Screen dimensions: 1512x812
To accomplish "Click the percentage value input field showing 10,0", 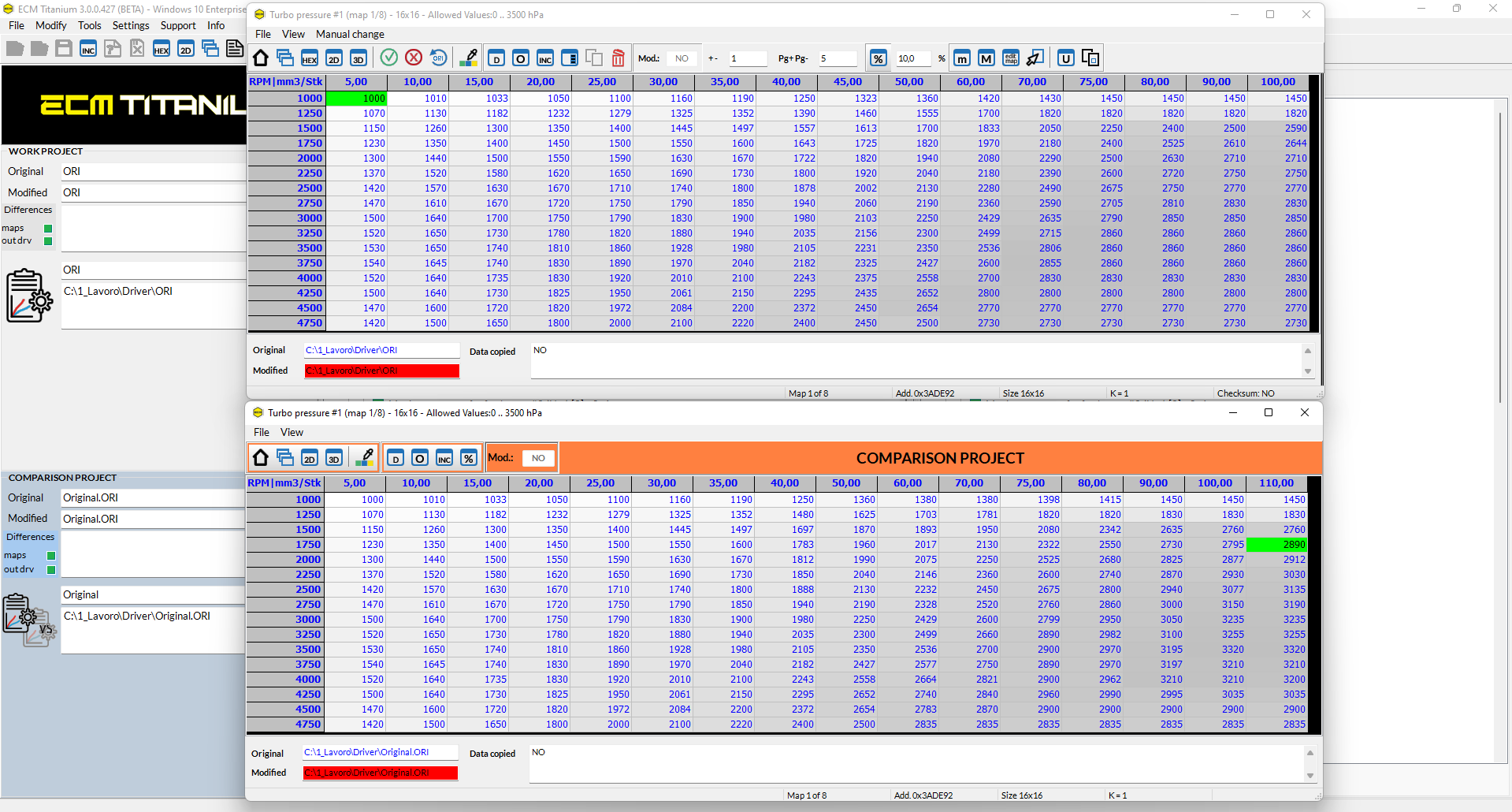I will [914, 58].
